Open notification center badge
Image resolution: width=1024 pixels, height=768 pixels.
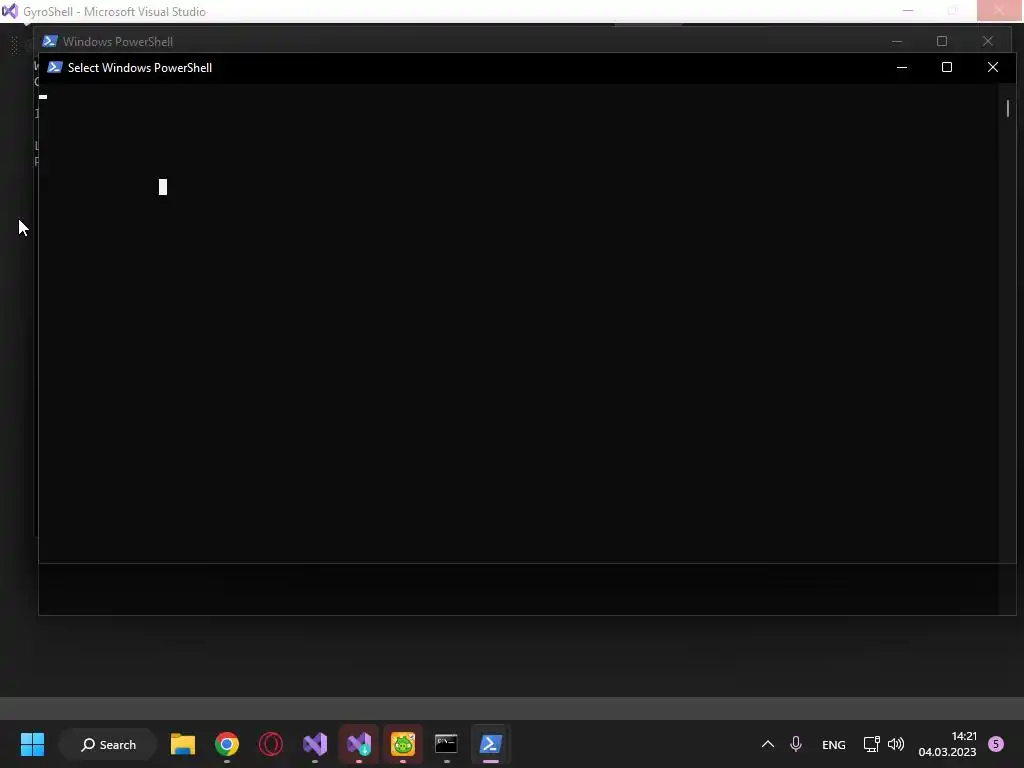[x=996, y=744]
